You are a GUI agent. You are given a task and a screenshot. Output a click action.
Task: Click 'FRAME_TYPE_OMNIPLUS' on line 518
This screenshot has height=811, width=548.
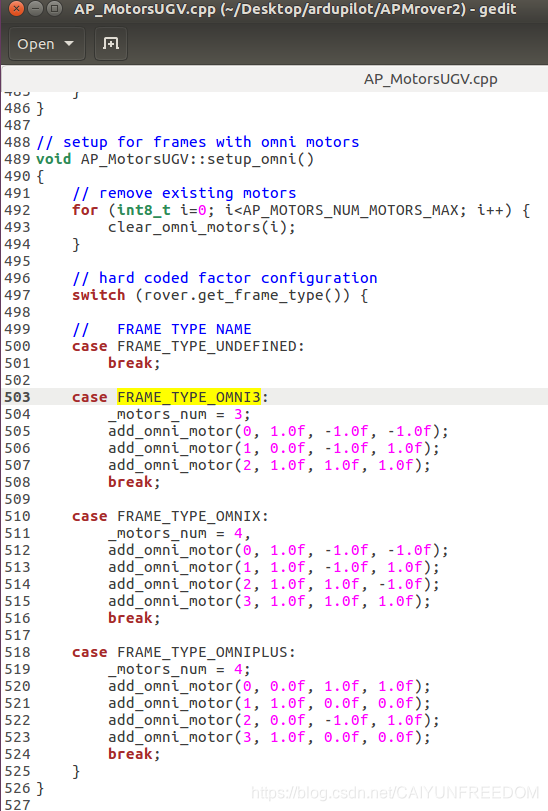click(x=202, y=652)
